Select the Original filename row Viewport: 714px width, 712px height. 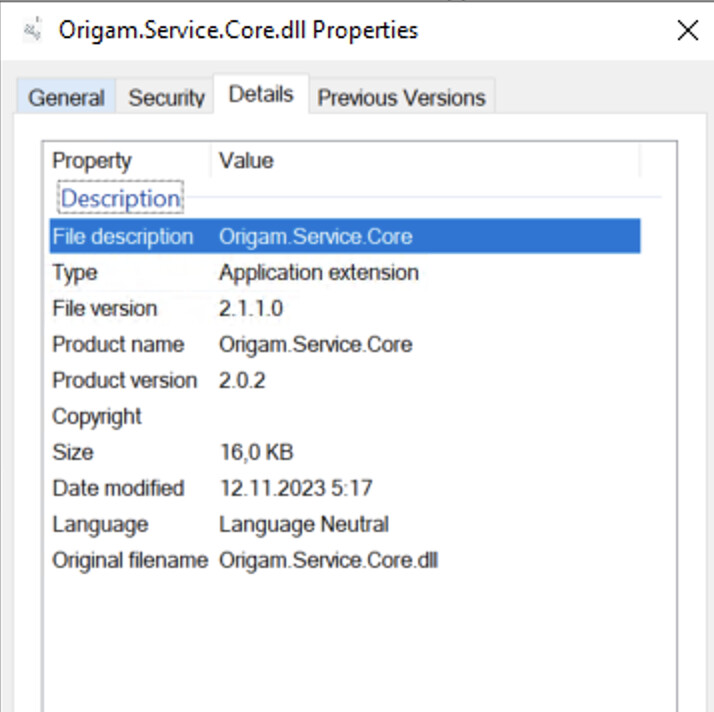click(345, 560)
